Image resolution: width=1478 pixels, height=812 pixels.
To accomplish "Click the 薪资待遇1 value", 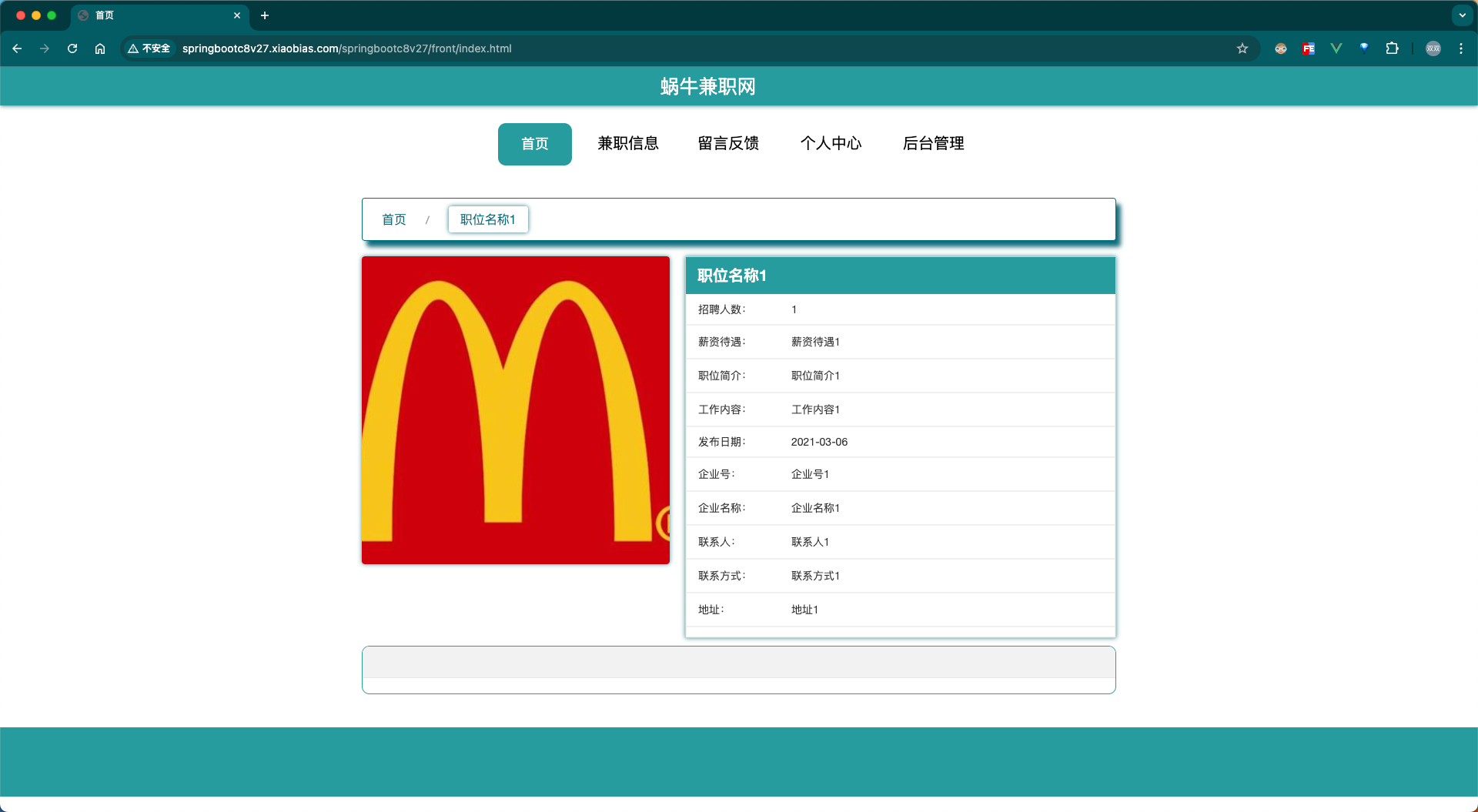I will click(815, 342).
